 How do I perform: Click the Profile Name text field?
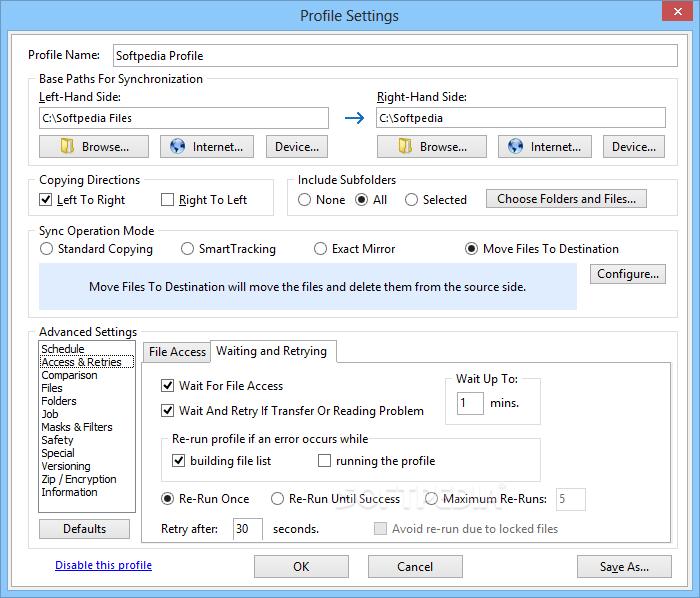[x=395, y=55]
